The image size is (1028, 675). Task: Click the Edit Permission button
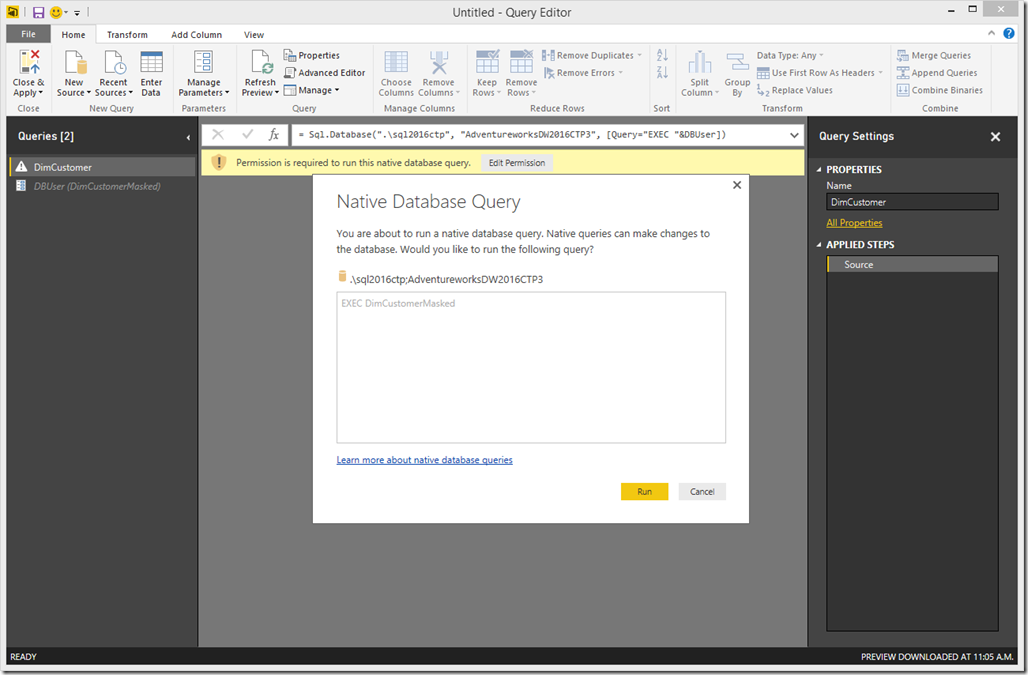[517, 163]
